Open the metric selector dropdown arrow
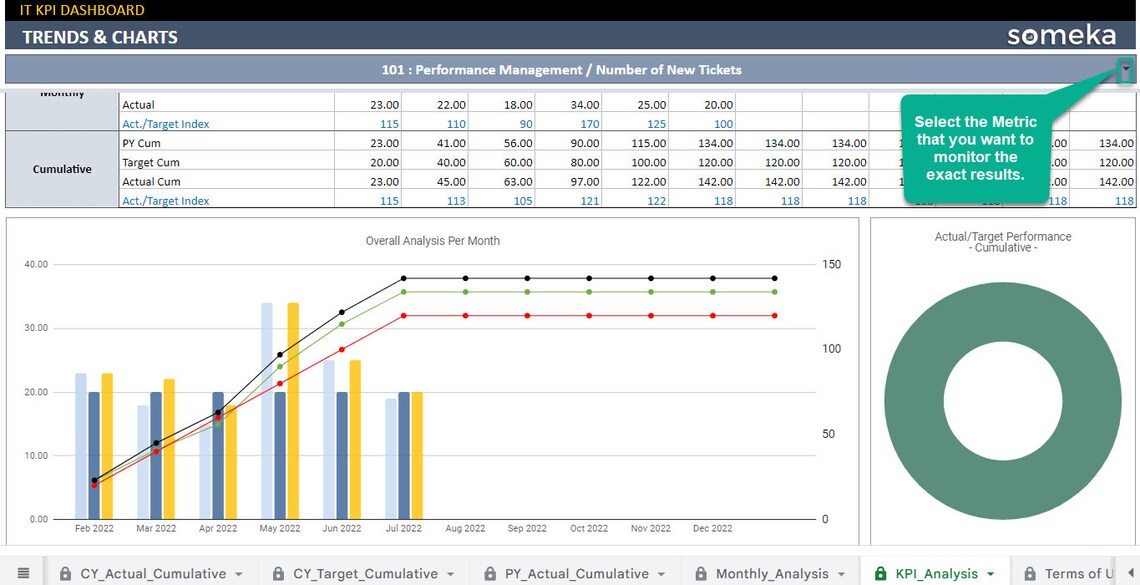 tap(1125, 70)
